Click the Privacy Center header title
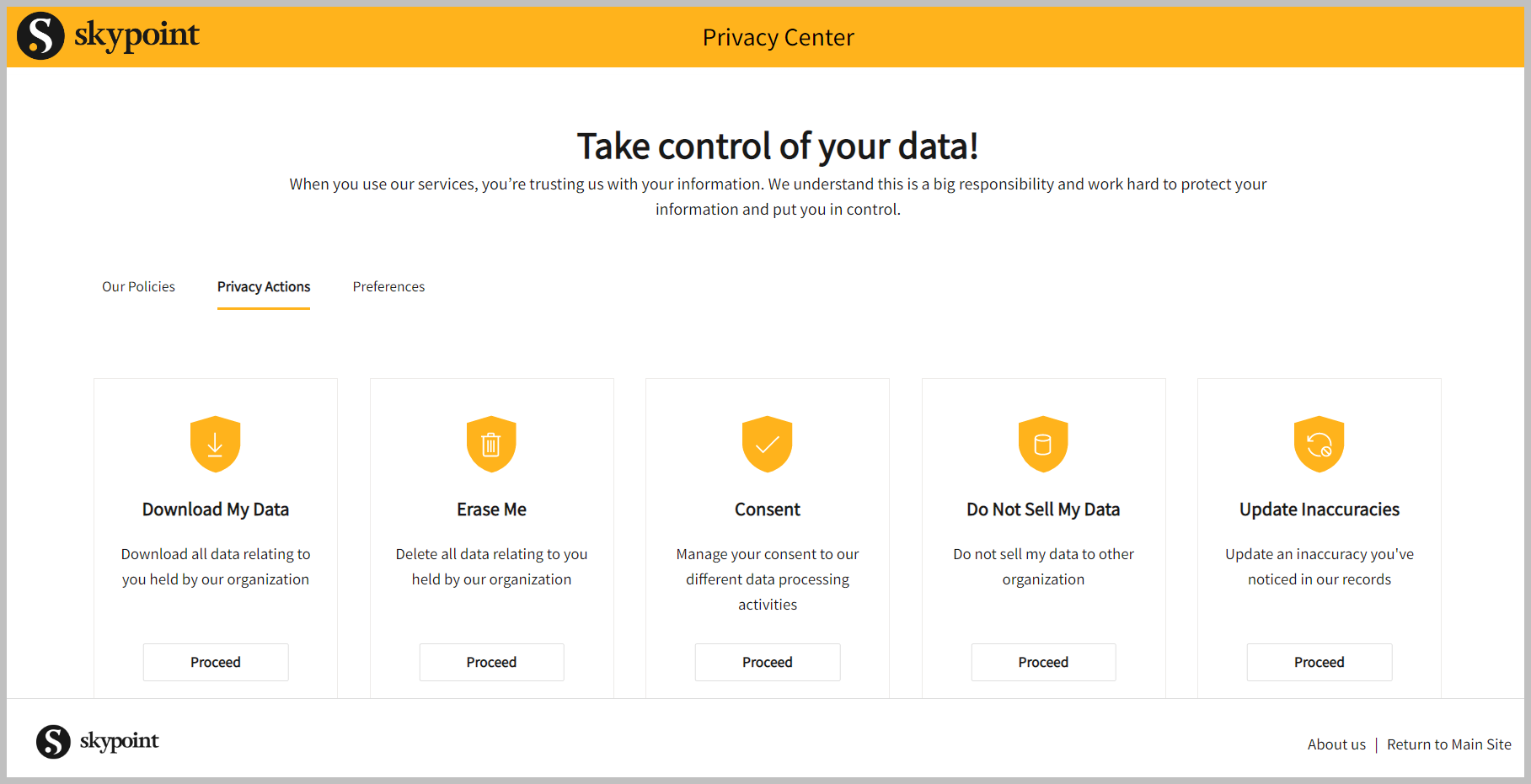 click(778, 38)
